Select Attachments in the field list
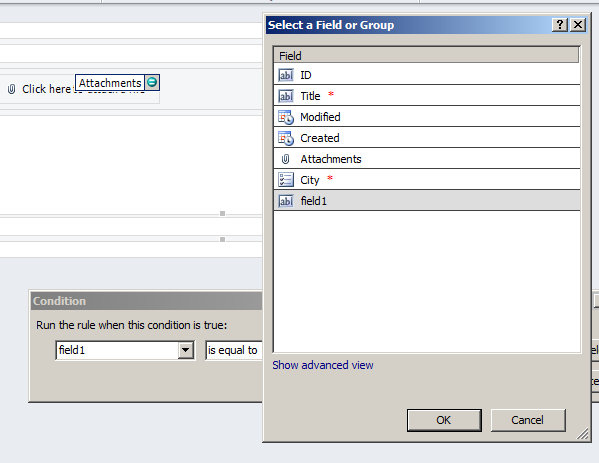Viewport: 599px width, 463px height. click(427, 159)
